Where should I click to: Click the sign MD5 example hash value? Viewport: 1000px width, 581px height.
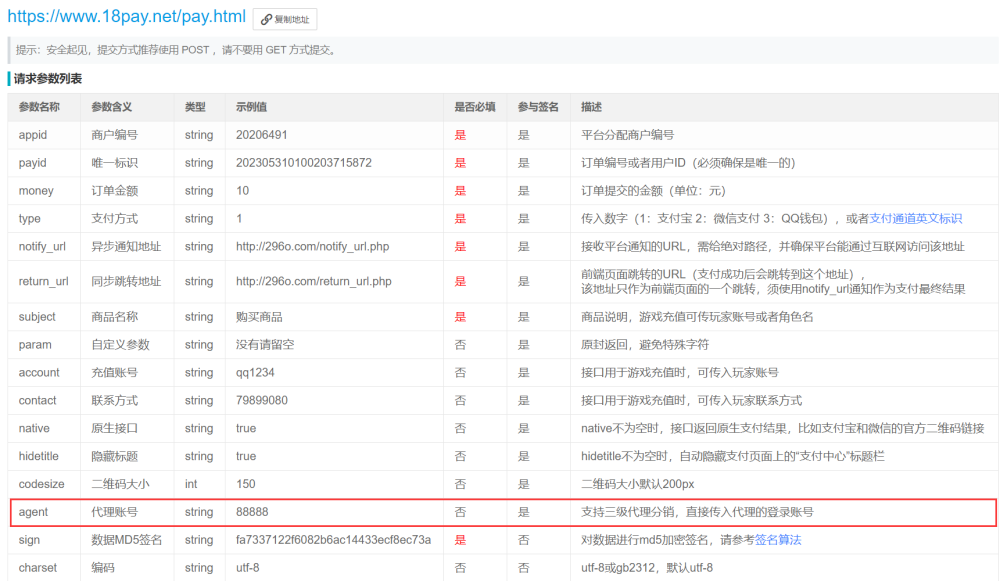tap(333, 540)
